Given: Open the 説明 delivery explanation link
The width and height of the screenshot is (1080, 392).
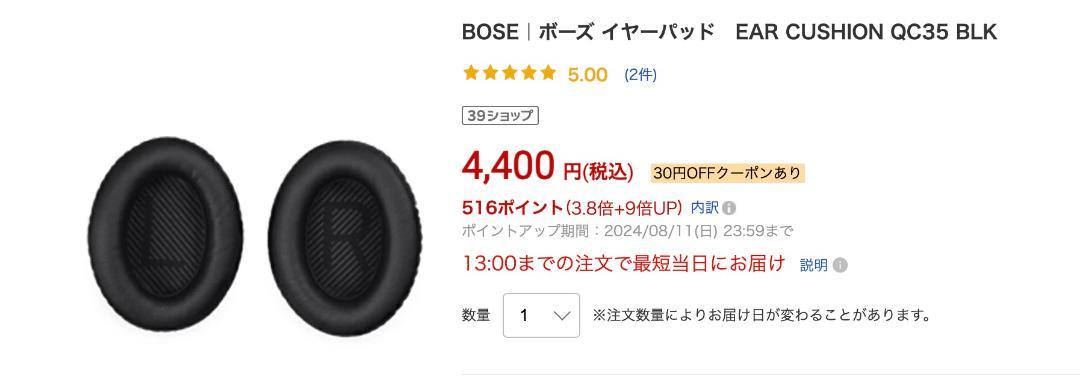Looking at the screenshot, I should coord(813,265).
